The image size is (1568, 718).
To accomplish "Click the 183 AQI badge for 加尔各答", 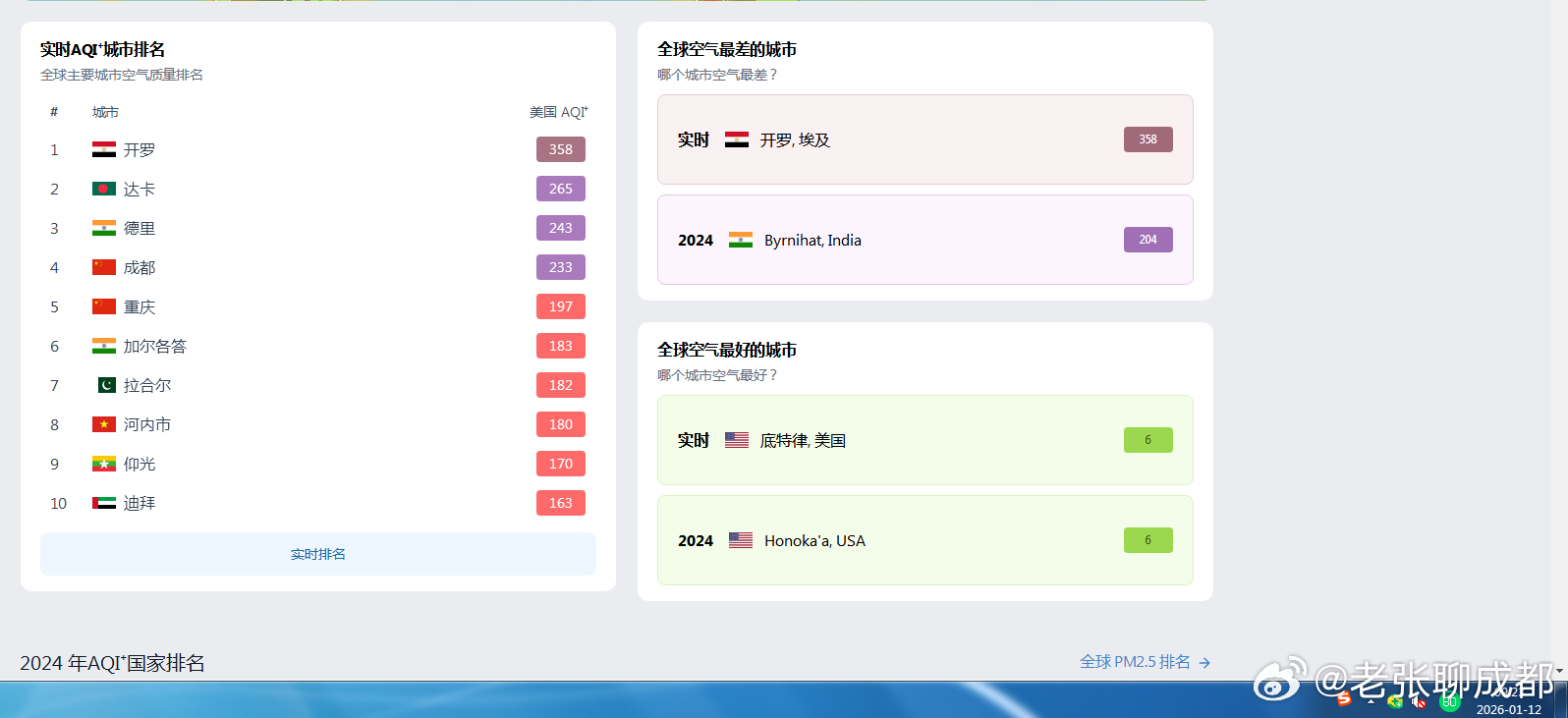I will click(x=561, y=346).
